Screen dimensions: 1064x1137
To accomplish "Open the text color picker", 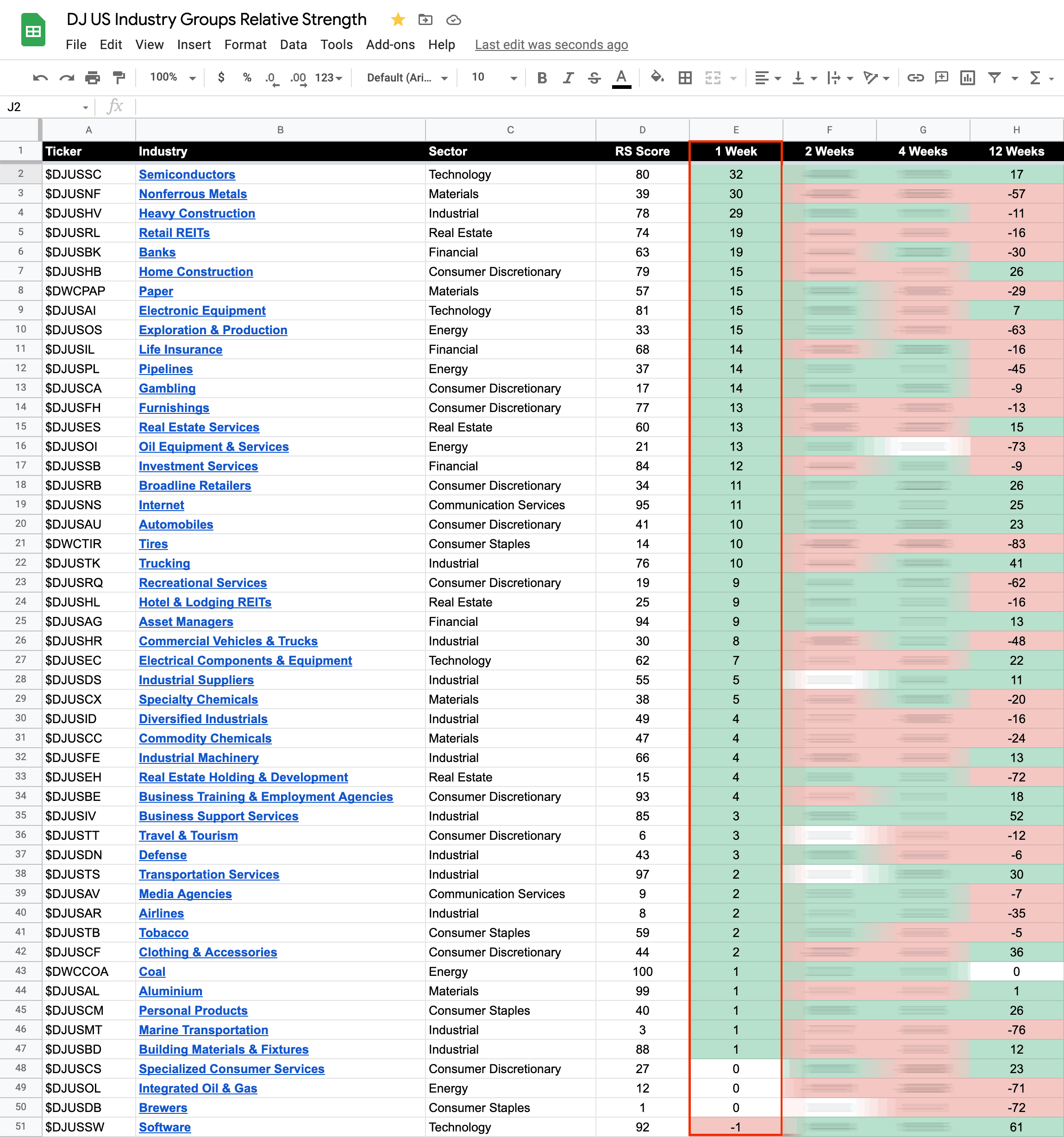I will pos(621,78).
